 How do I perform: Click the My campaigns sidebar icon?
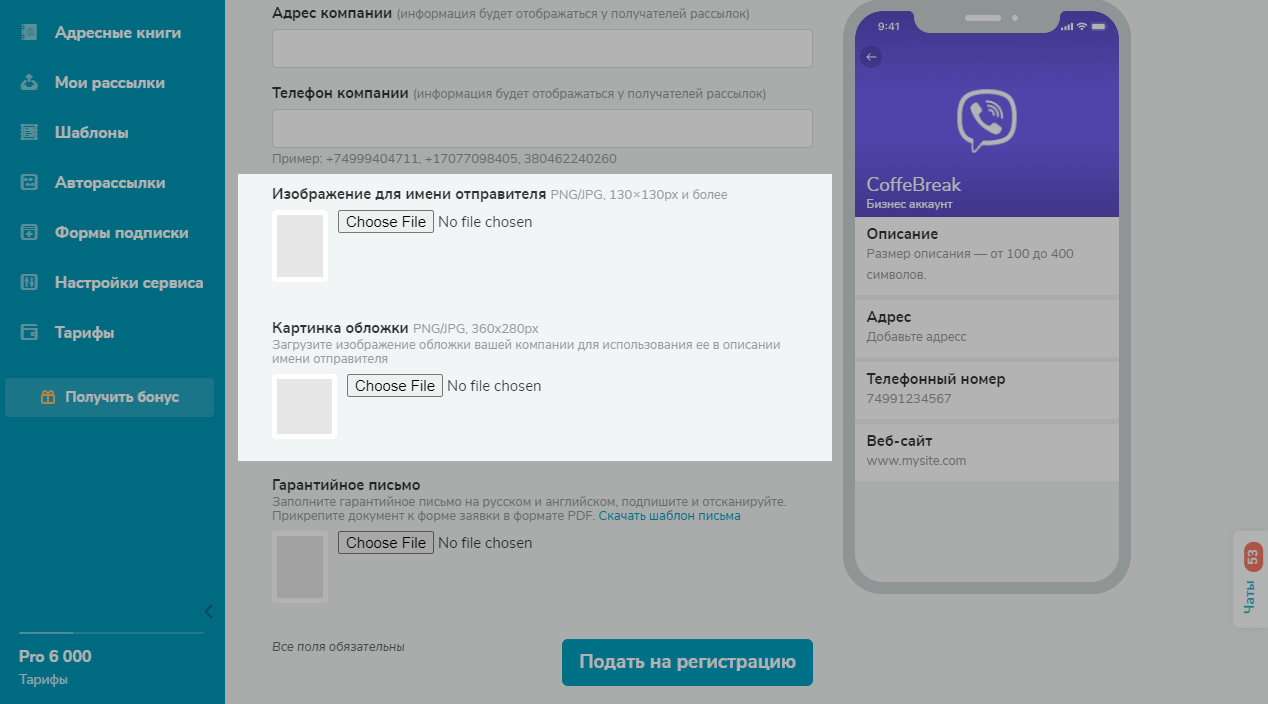pos(29,82)
